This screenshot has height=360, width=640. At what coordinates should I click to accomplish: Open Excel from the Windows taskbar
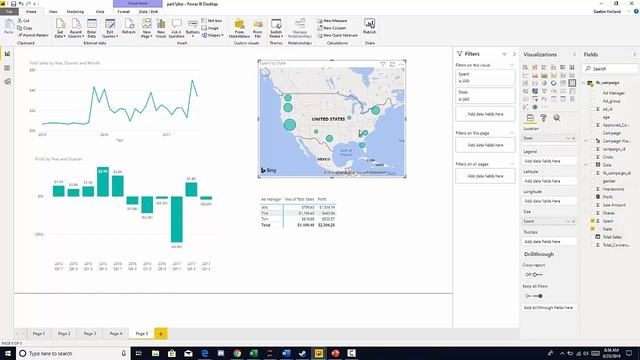click(x=253, y=353)
